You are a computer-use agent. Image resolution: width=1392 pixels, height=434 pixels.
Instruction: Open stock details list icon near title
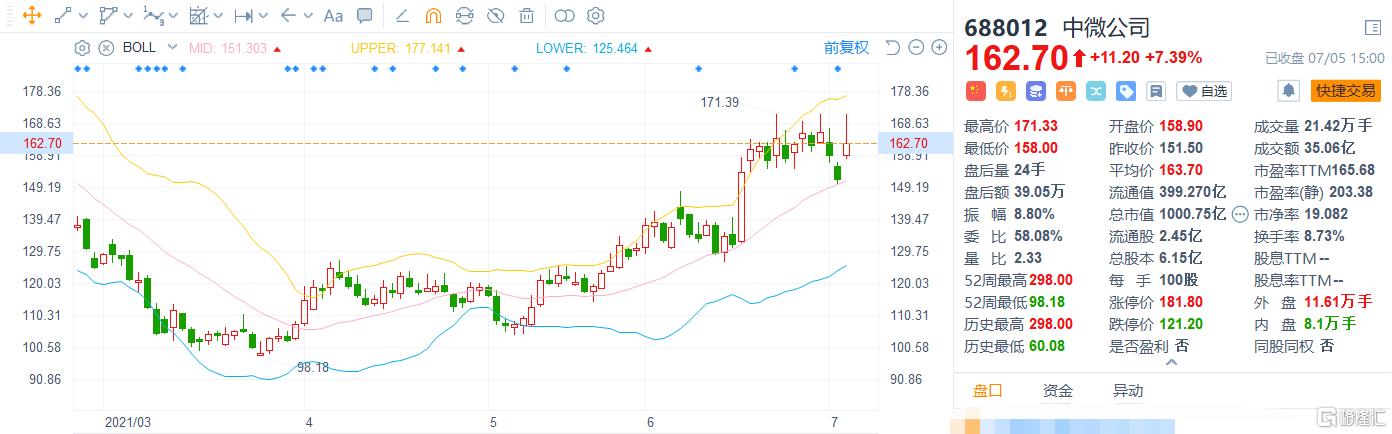[x=1371, y=27]
